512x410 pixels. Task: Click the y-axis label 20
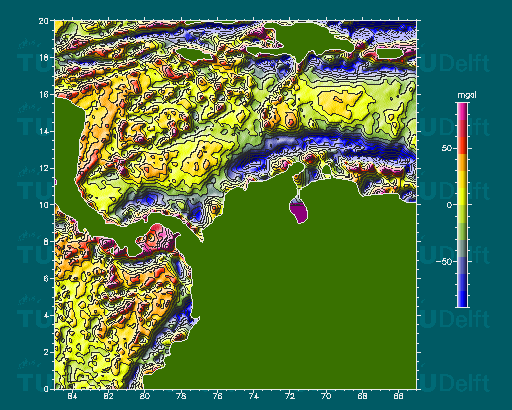tap(43, 21)
